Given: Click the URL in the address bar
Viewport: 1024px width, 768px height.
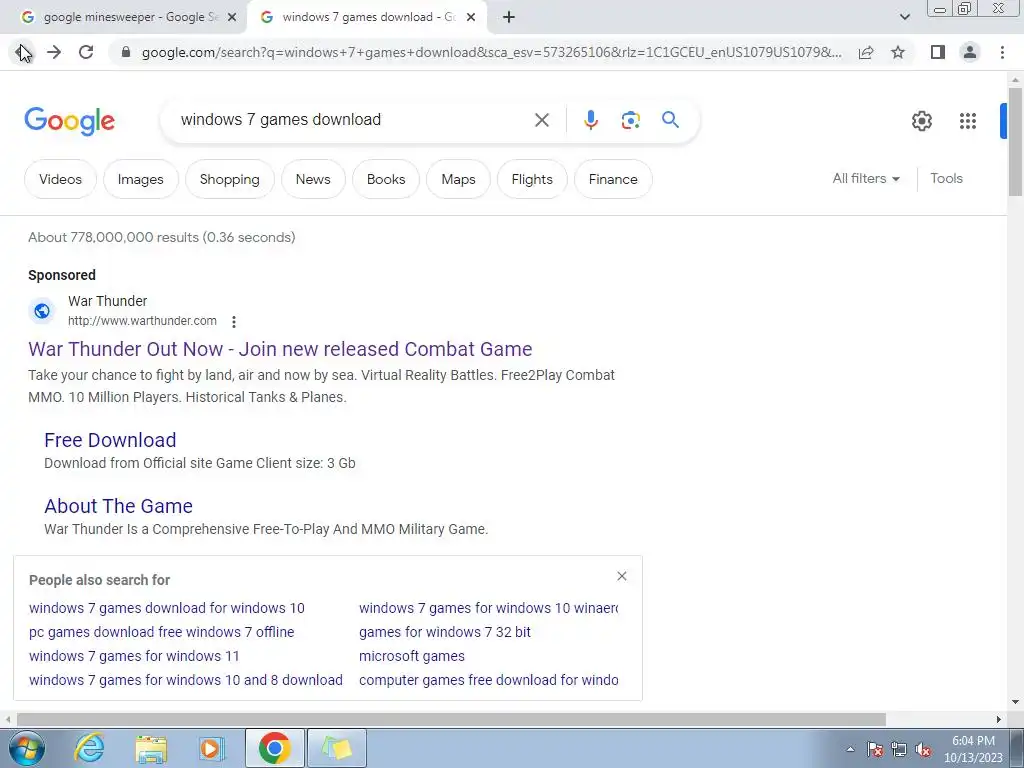Looking at the screenshot, I should pyautogui.click(x=491, y=52).
